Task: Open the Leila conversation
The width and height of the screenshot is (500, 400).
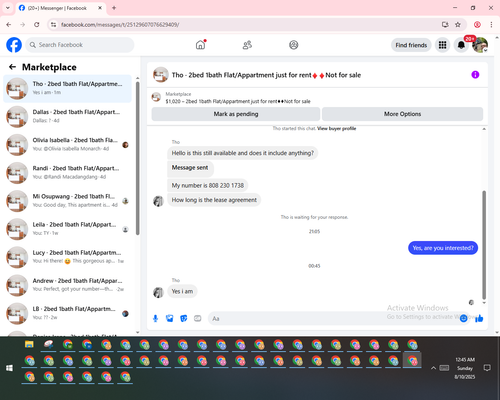Action: (67, 229)
